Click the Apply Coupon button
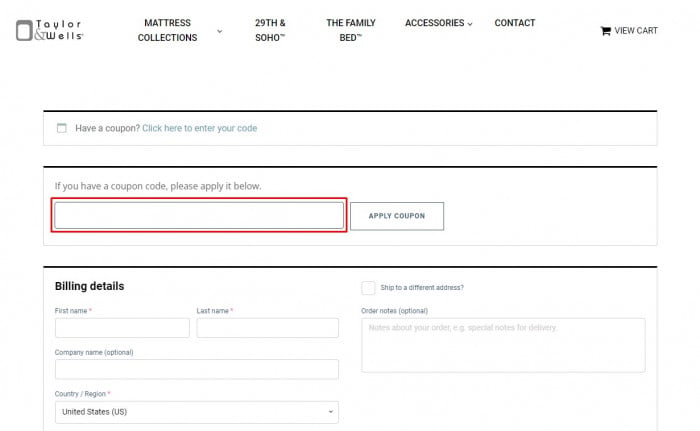Image resolution: width=700 pixels, height=431 pixels. tap(397, 216)
